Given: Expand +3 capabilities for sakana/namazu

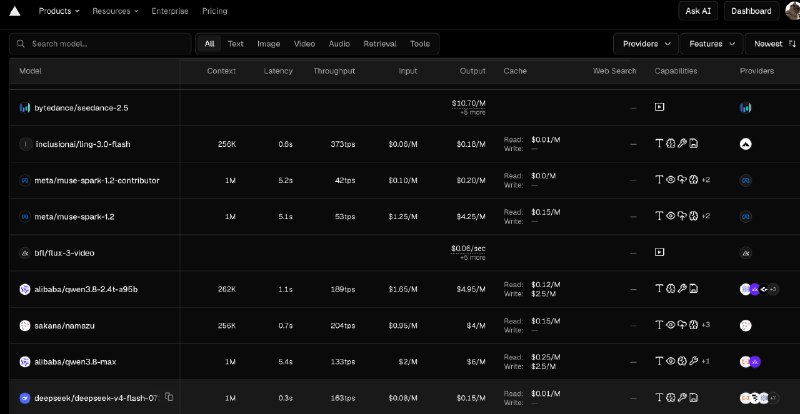Looking at the screenshot, I should pyautogui.click(x=706, y=325).
